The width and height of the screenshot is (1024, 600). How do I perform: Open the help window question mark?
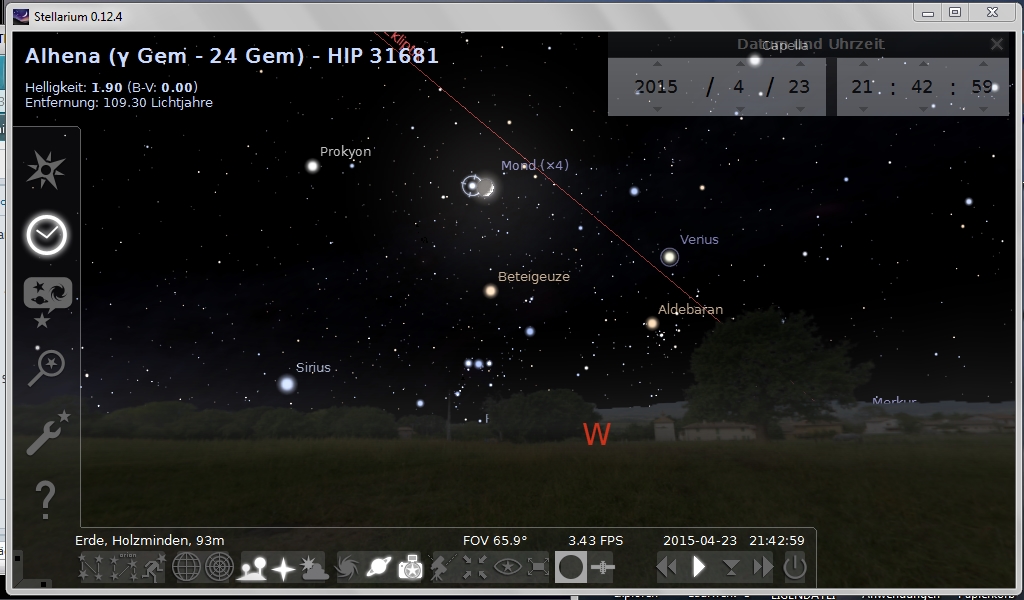pyautogui.click(x=46, y=495)
